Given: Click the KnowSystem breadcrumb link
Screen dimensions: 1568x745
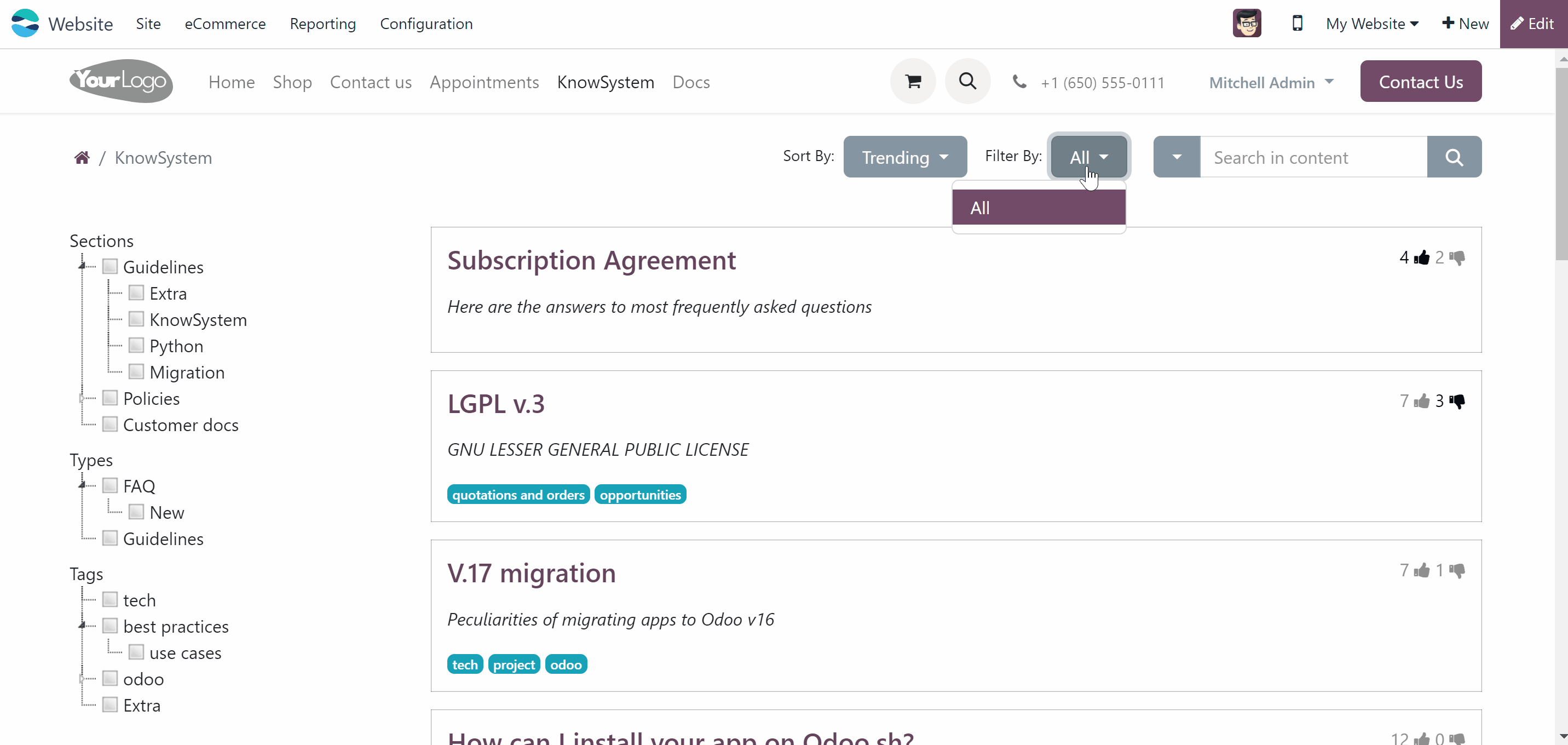Looking at the screenshot, I should click(163, 158).
